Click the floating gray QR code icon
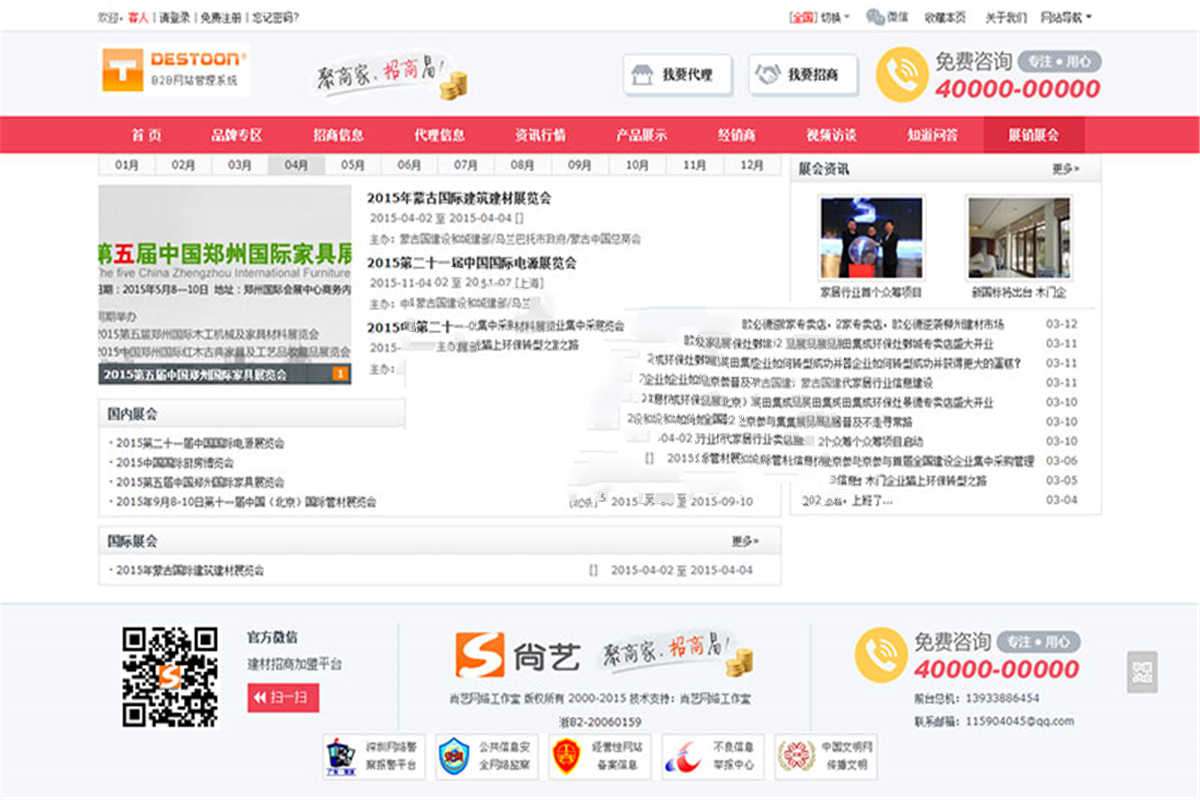The width and height of the screenshot is (1200, 800). pos(1142,672)
